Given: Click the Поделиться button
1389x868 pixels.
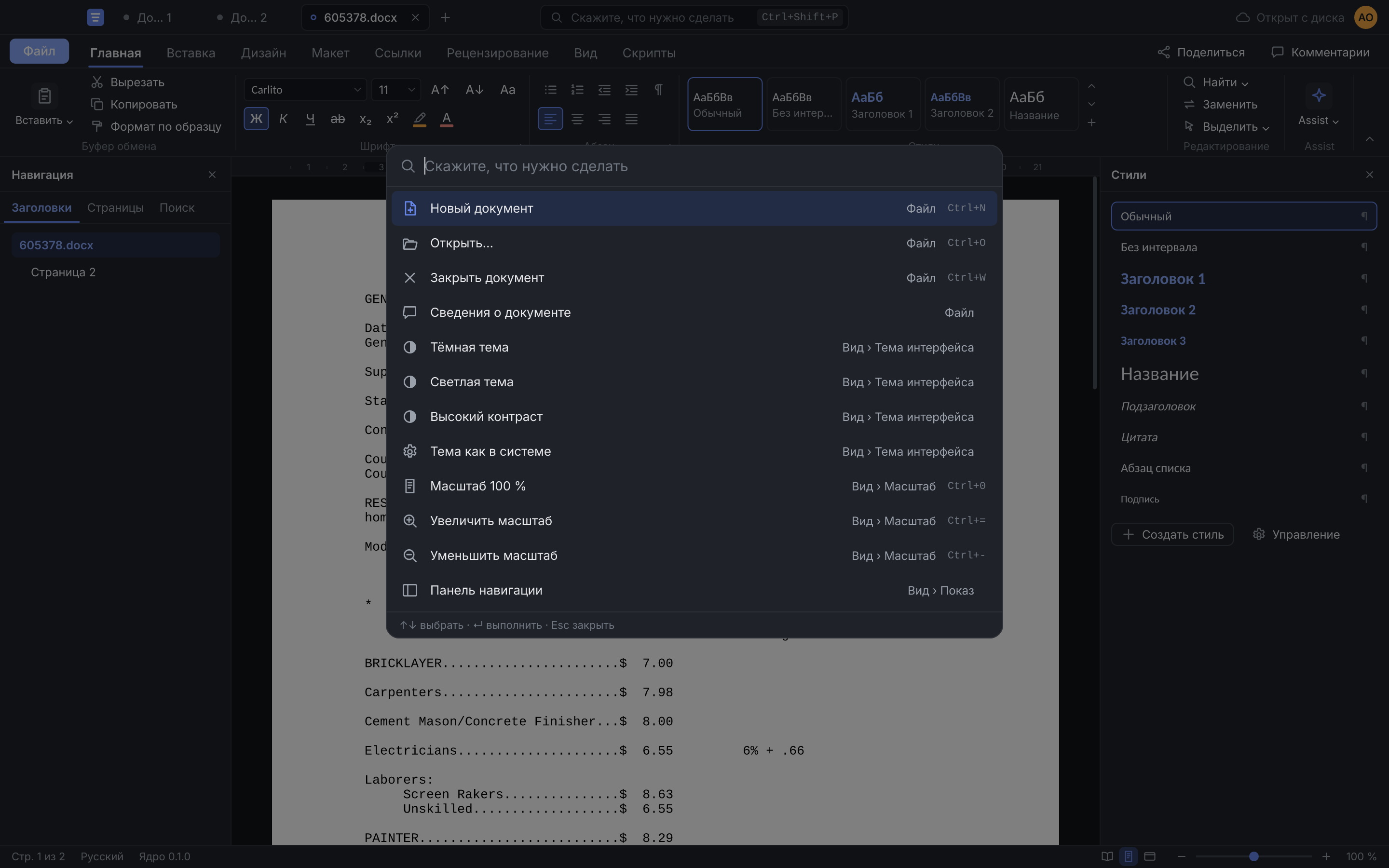Looking at the screenshot, I should tap(1201, 52).
